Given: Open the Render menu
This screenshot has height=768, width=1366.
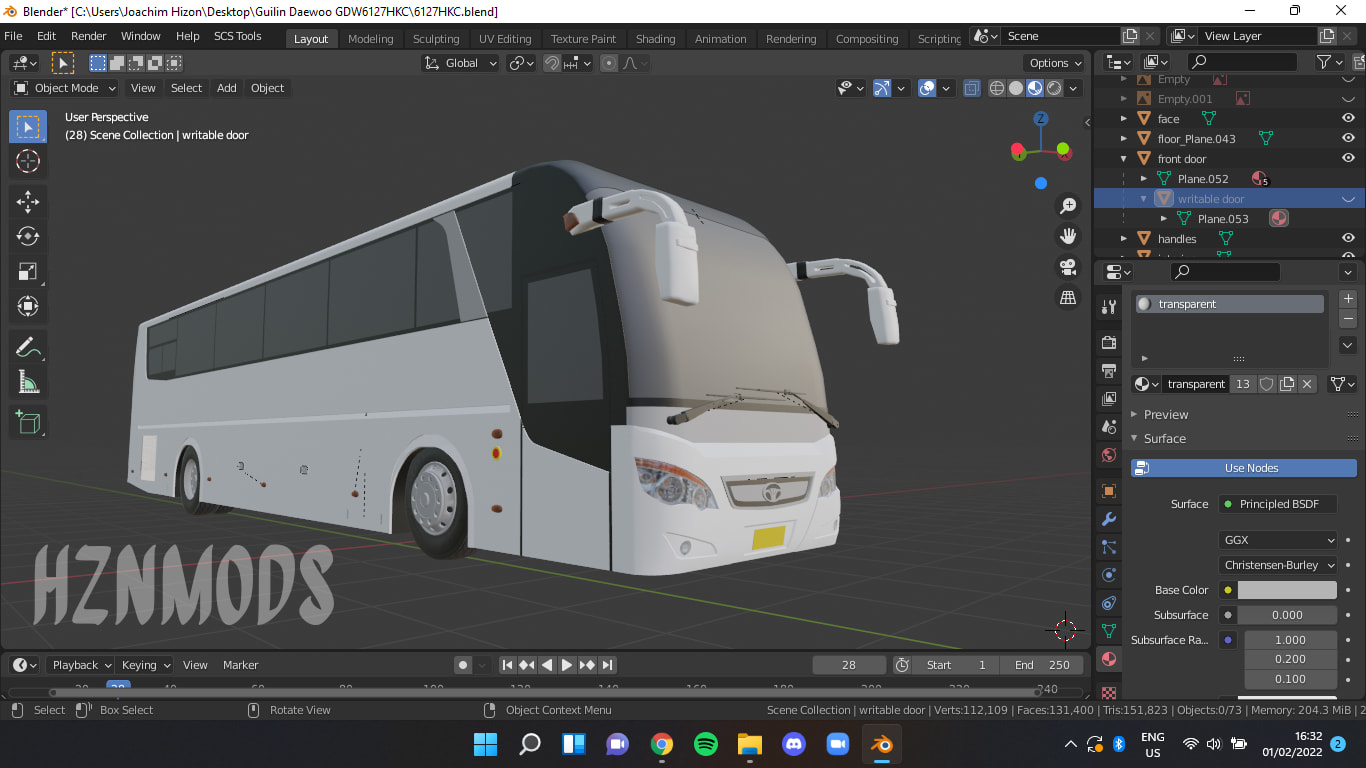Looking at the screenshot, I should 89,36.
